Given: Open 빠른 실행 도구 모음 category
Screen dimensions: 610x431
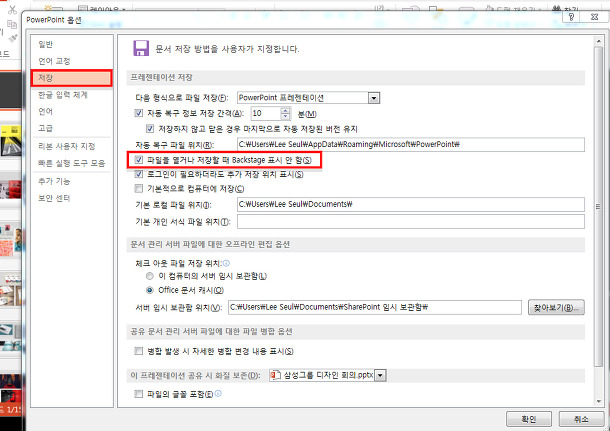Looking at the screenshot, I should click(72, 163).
